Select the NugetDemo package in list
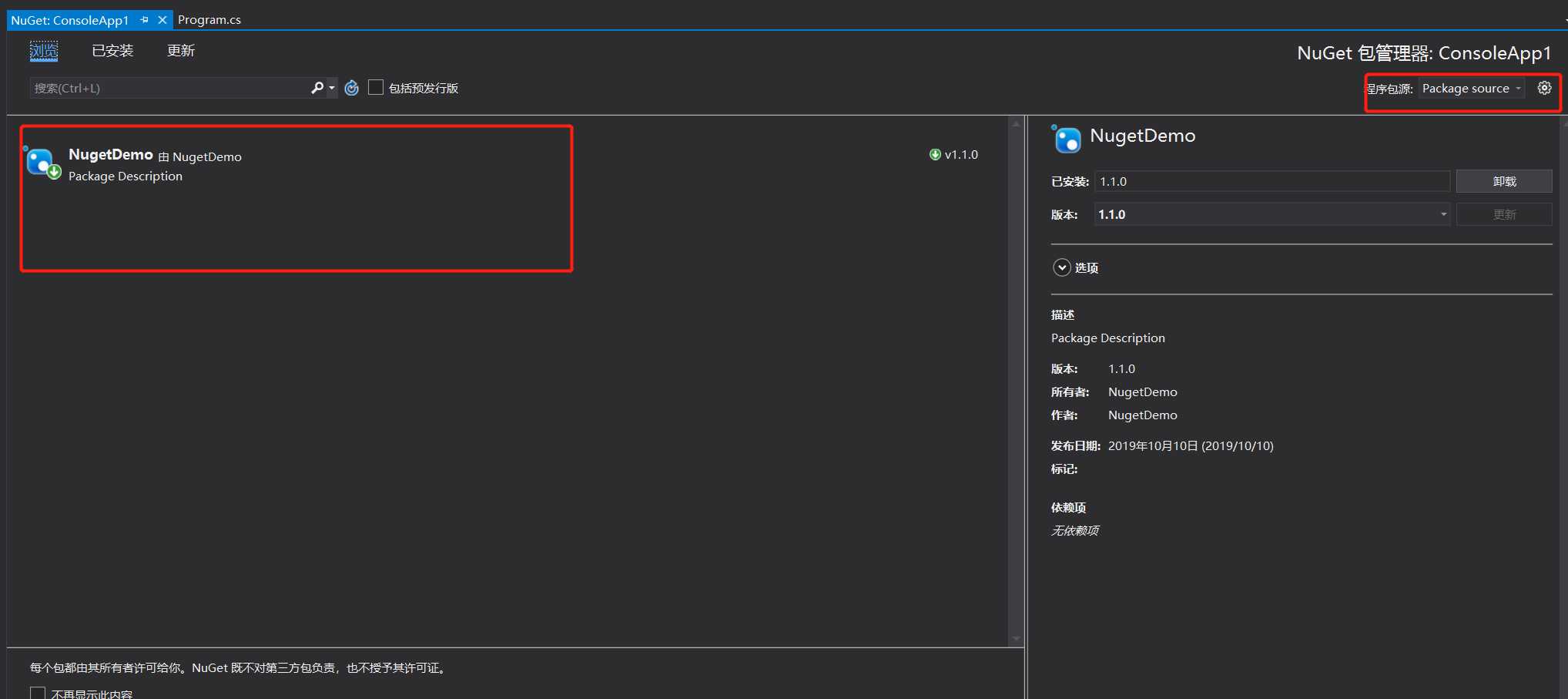The height and width of the screenshot is (699, 1568). [x=508, y=165]
